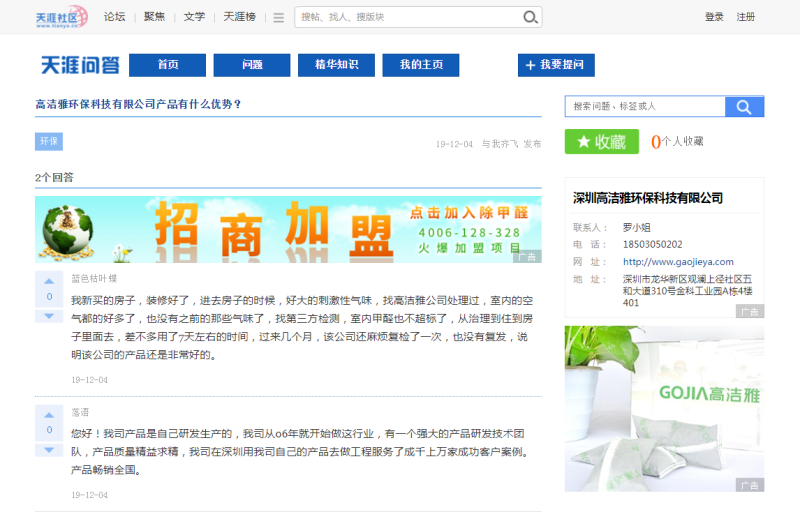The image size is (800, 512).
Task: Click 登录 in the top right
Action: (x=714, y=17)
